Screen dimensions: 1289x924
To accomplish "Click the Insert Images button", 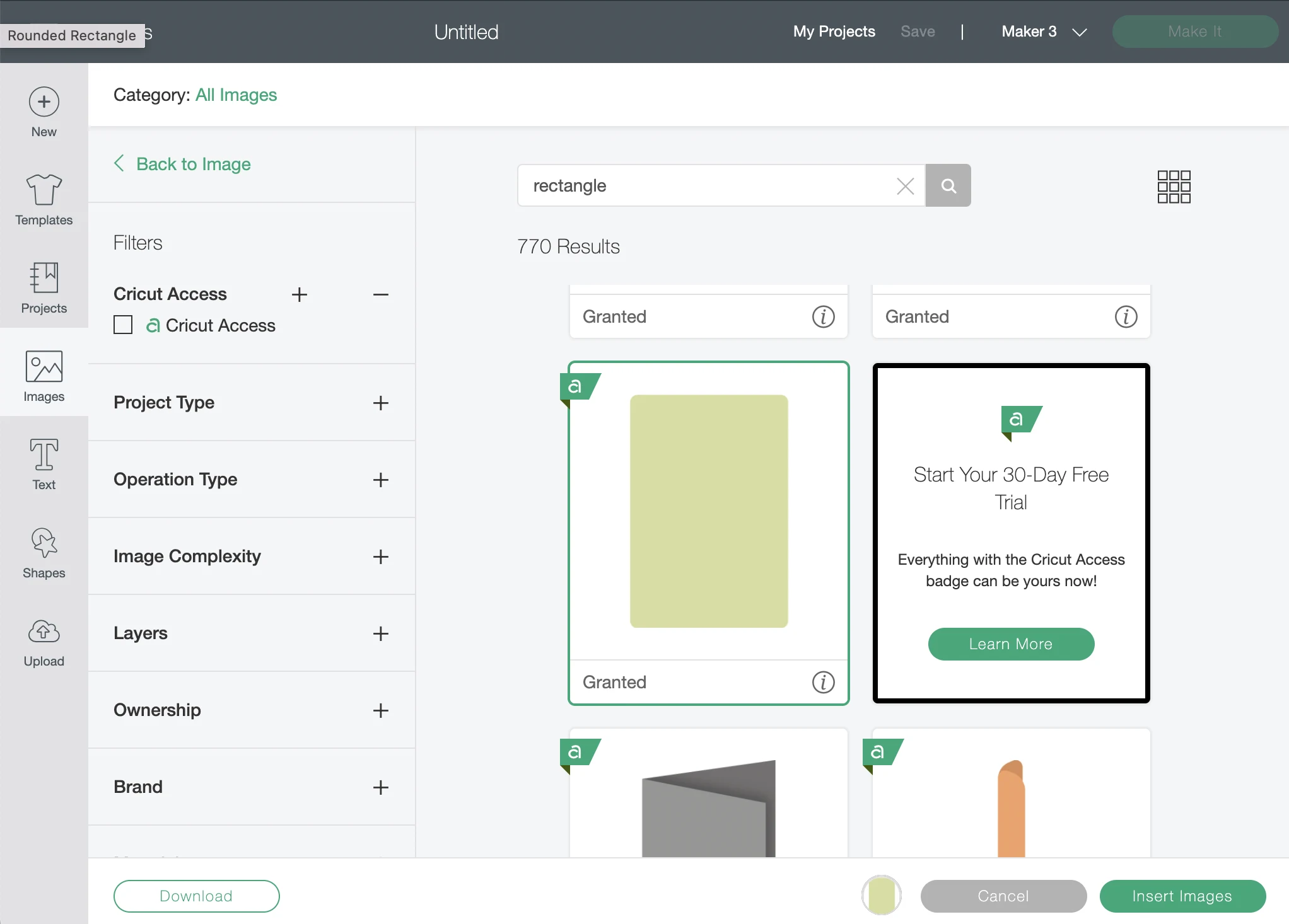I will coord(1182,896).
